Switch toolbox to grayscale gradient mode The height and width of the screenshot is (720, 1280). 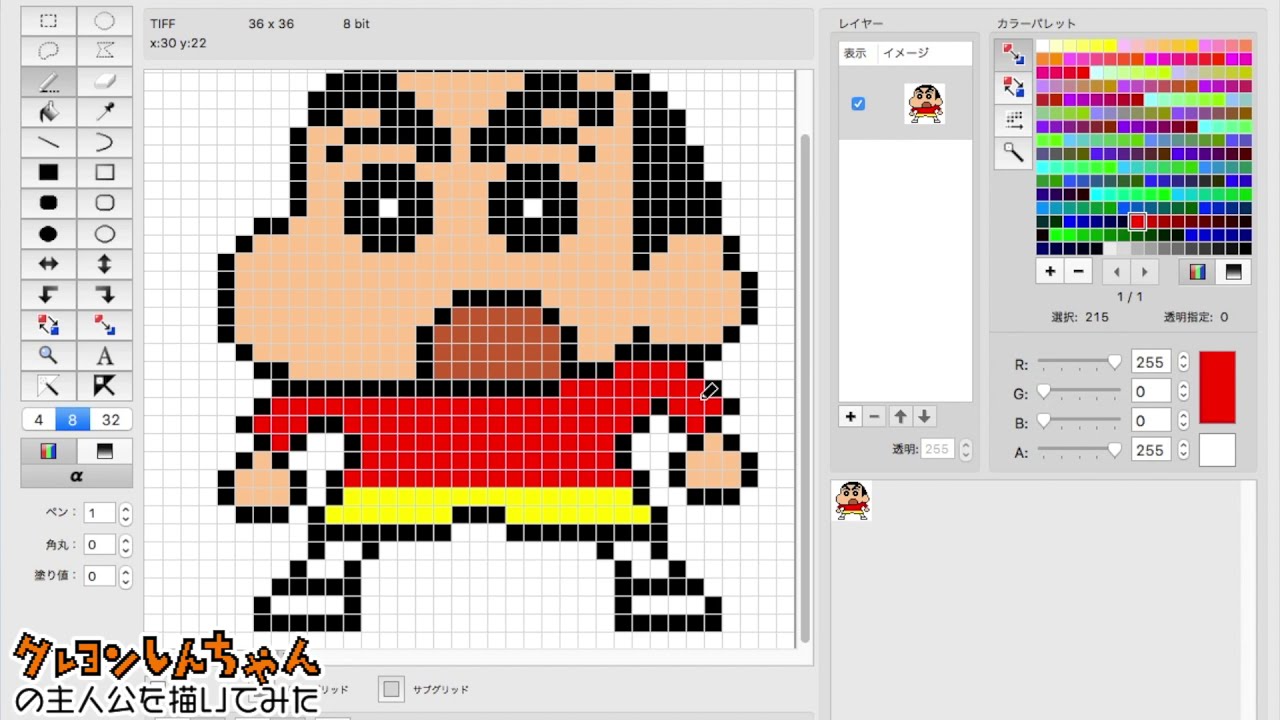(x=104, y=451)
